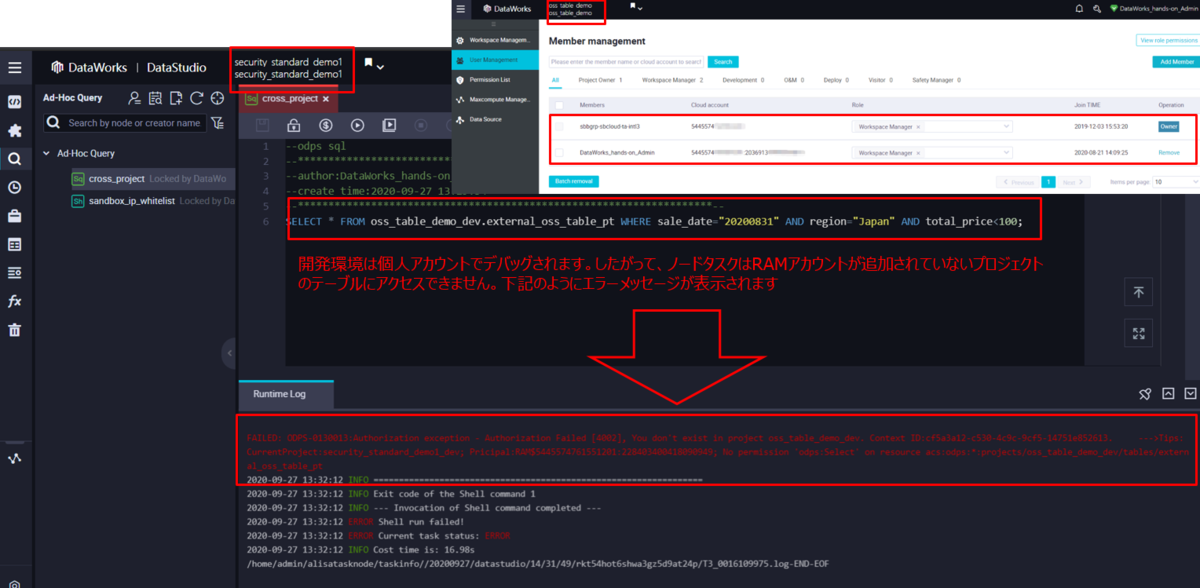The width and height of the screenshot is (1200, 588).
Task: Click Remove link for DataWorks_hands-on_Admin
Action: point(1168,153)
